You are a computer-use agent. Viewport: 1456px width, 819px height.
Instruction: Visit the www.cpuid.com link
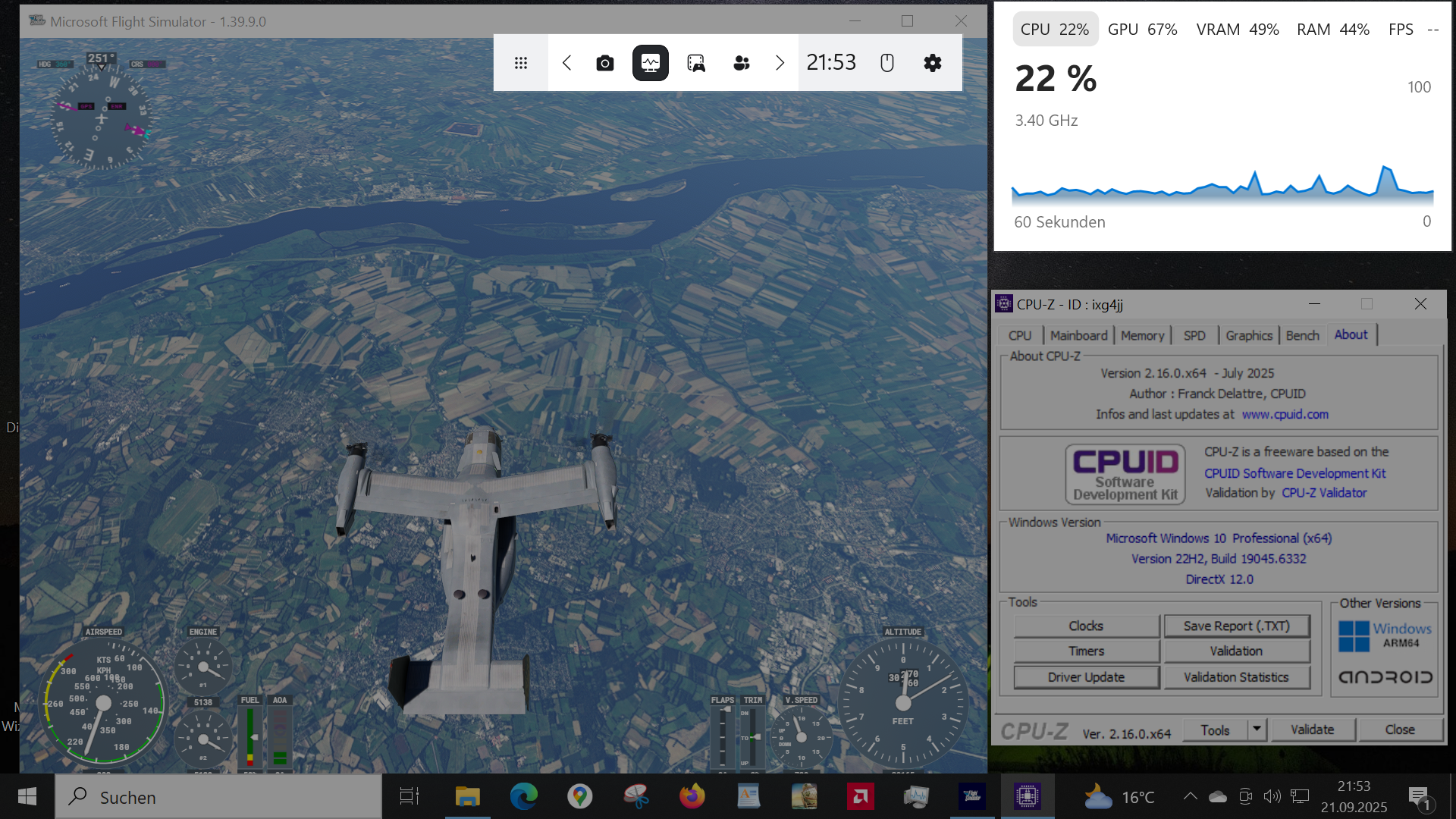click(x=1285, y=414)
